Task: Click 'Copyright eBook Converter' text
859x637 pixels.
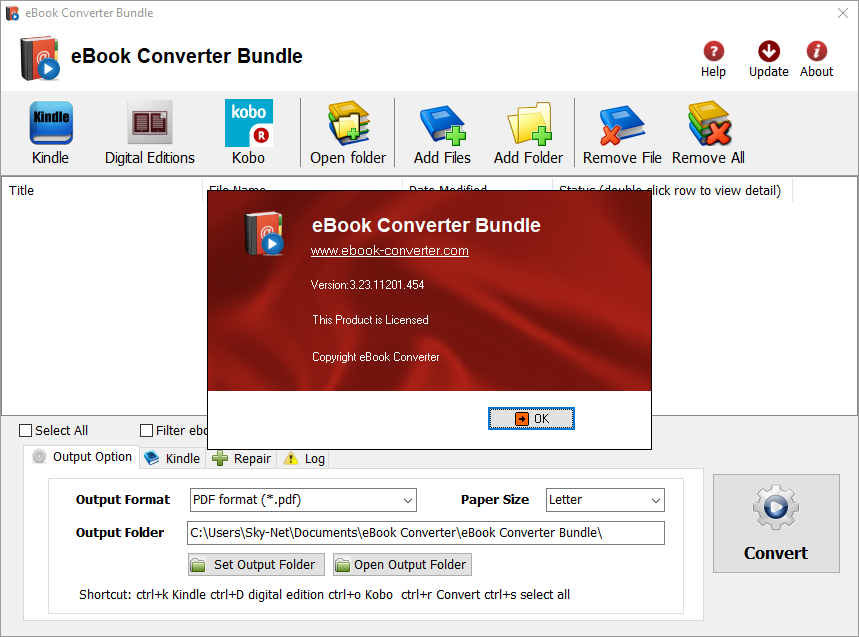Action: tap(376, 357)
